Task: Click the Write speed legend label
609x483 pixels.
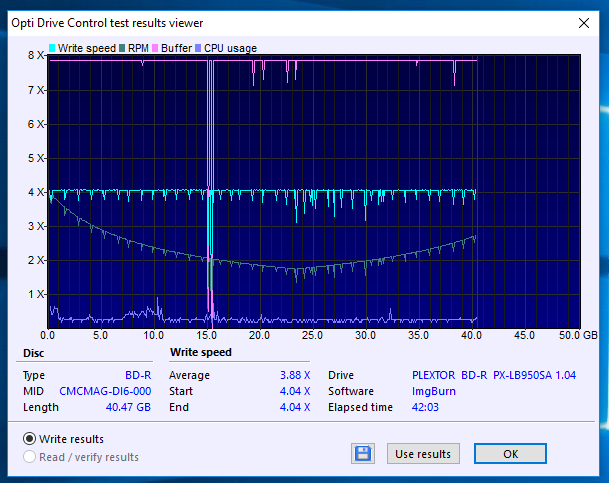Action: click(87, 48)
